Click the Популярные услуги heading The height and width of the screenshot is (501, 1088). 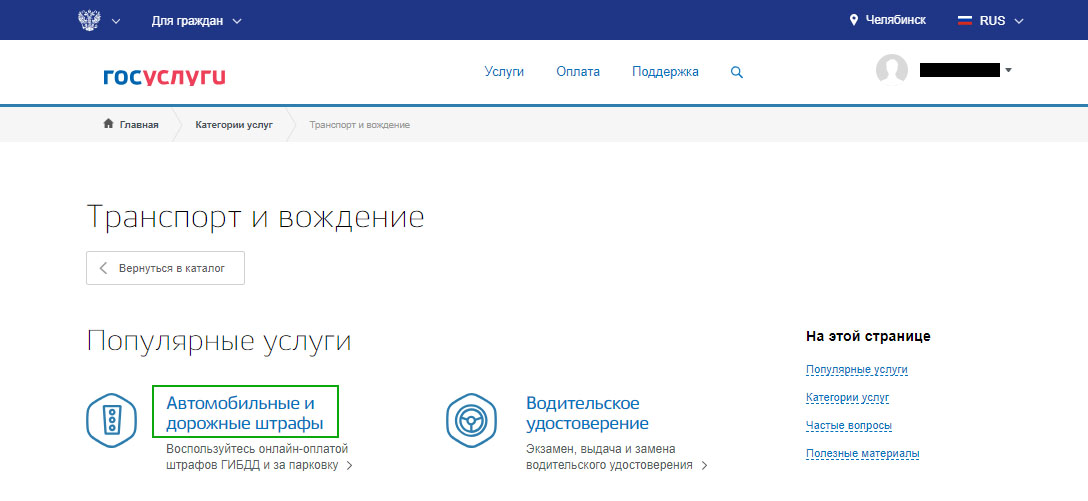tap(219, 343)
